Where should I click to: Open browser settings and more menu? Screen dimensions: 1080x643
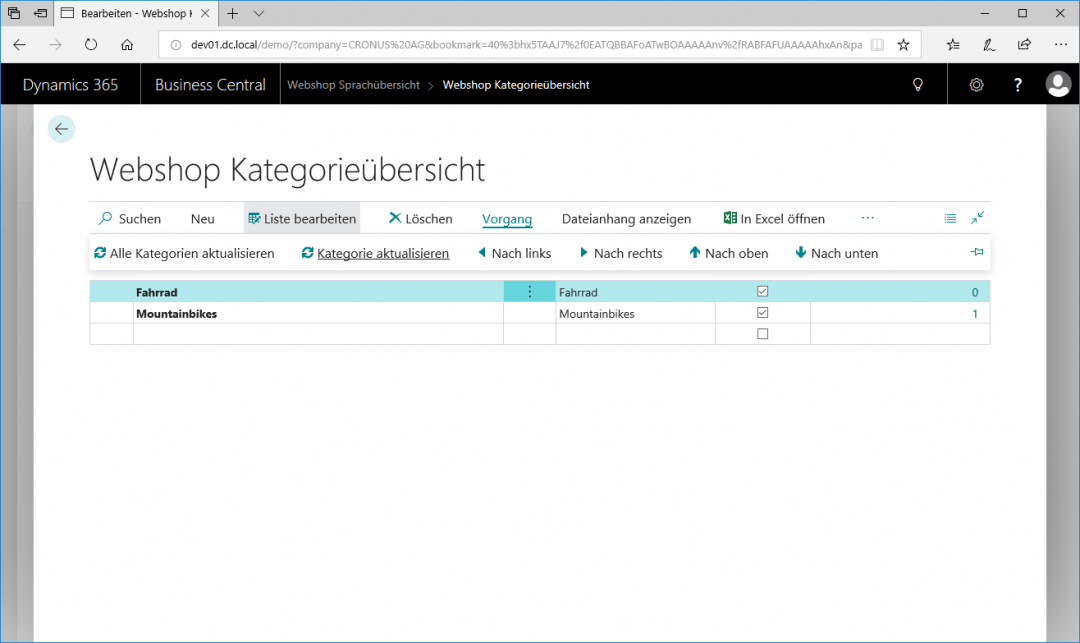pos(1061,45)
